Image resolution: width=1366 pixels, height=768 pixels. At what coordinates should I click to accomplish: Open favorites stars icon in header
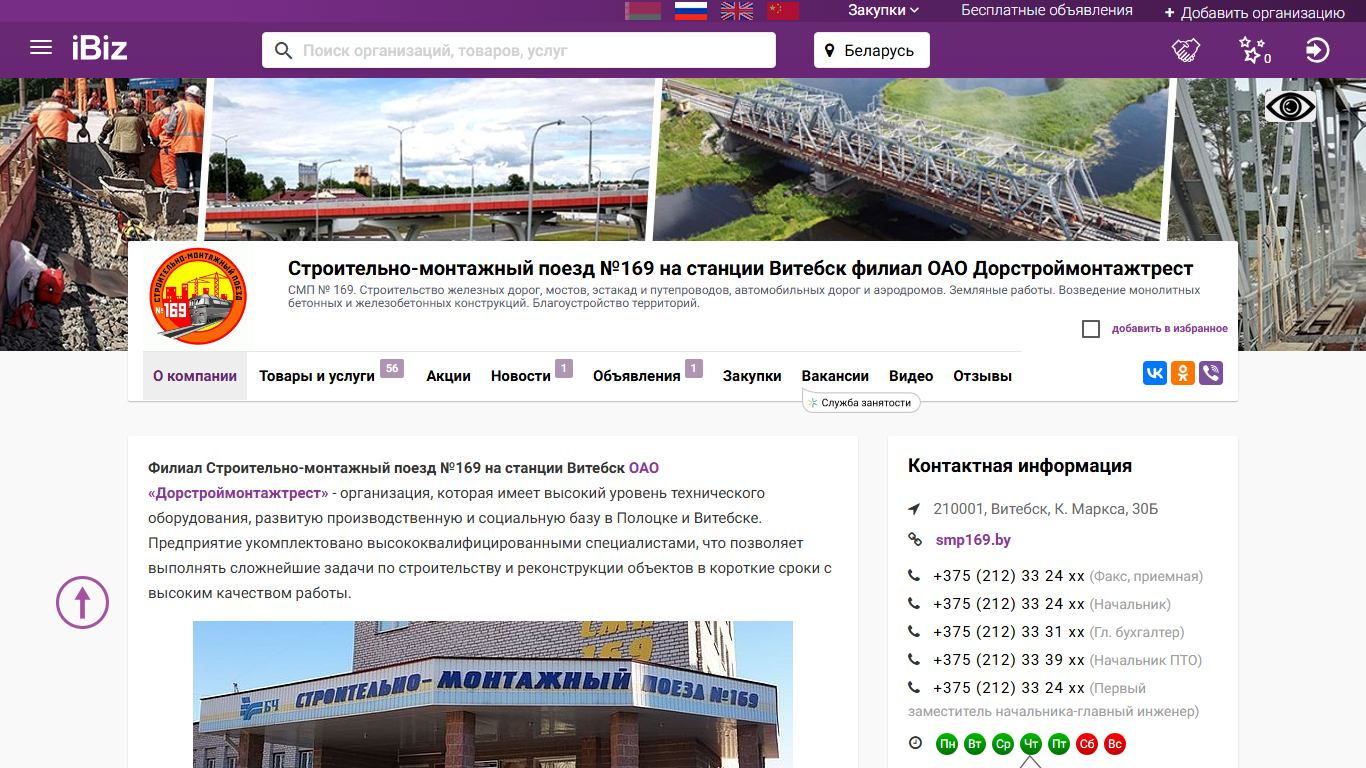[x=1253, y=50]
